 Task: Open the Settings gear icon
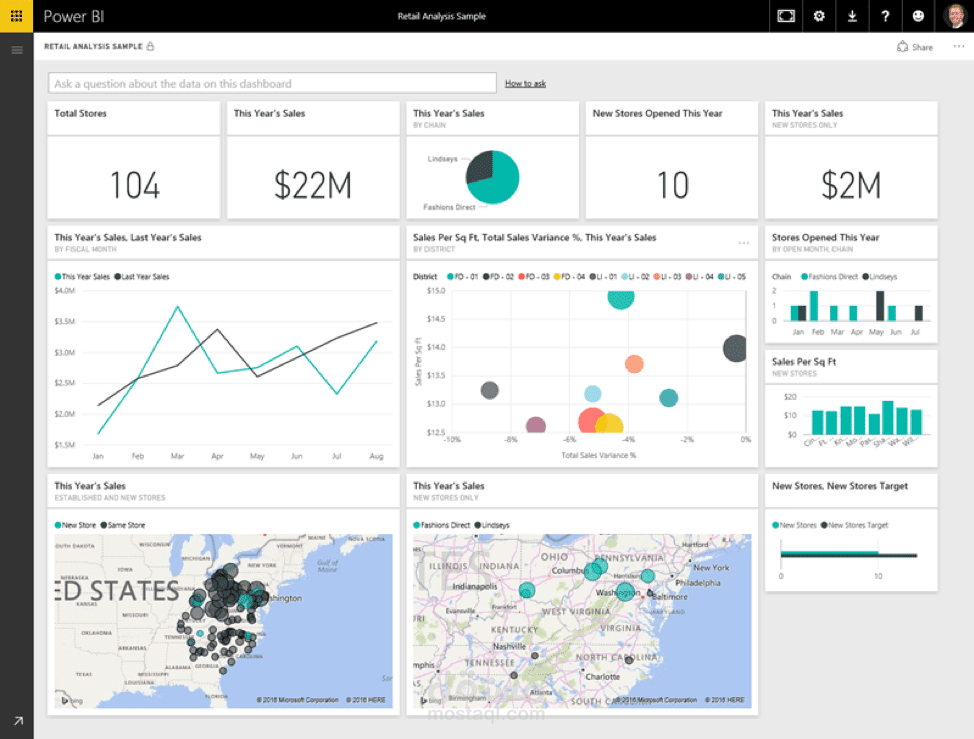(x=819, y=16)
